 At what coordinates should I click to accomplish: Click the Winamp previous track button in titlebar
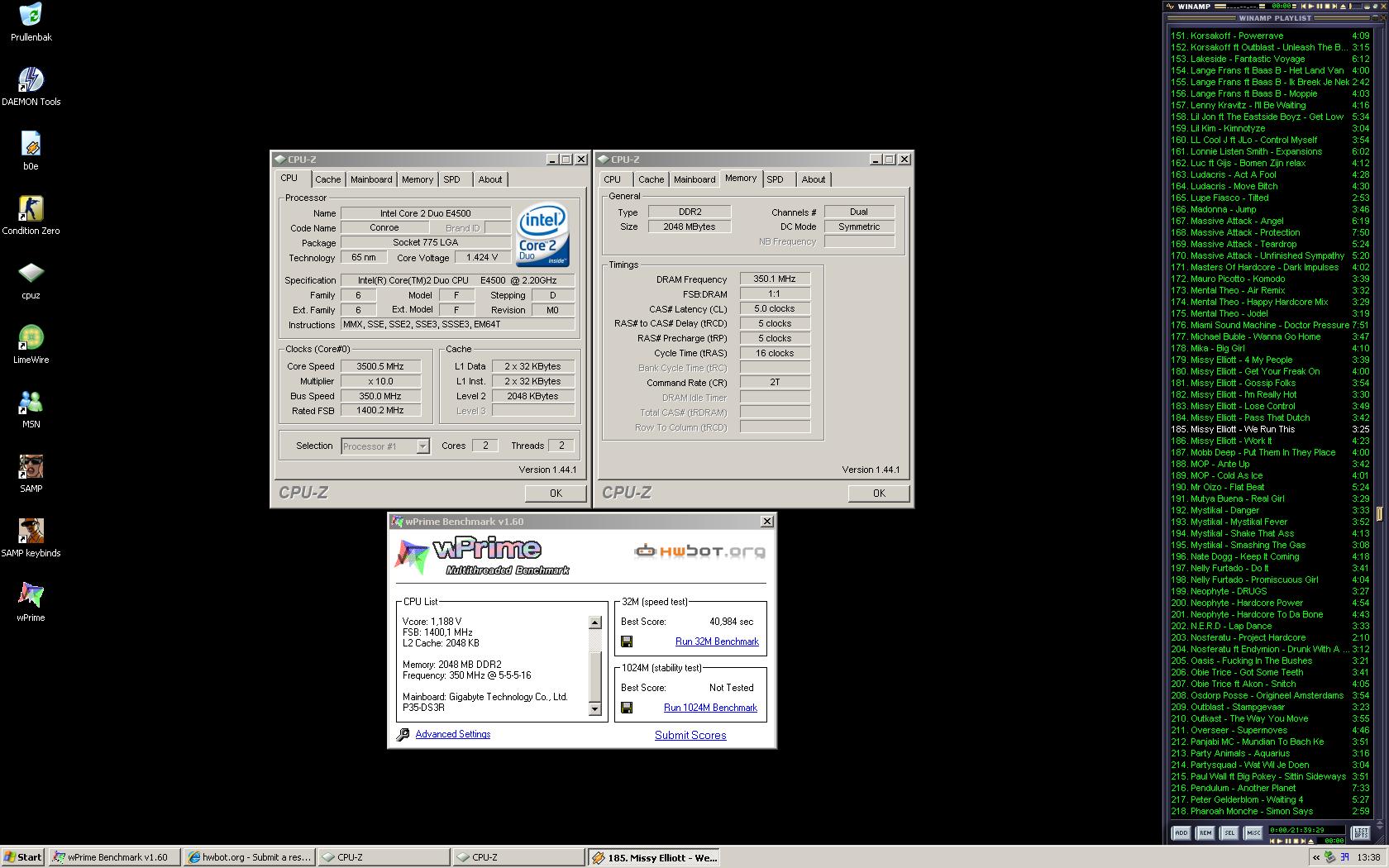point(1303,6)
